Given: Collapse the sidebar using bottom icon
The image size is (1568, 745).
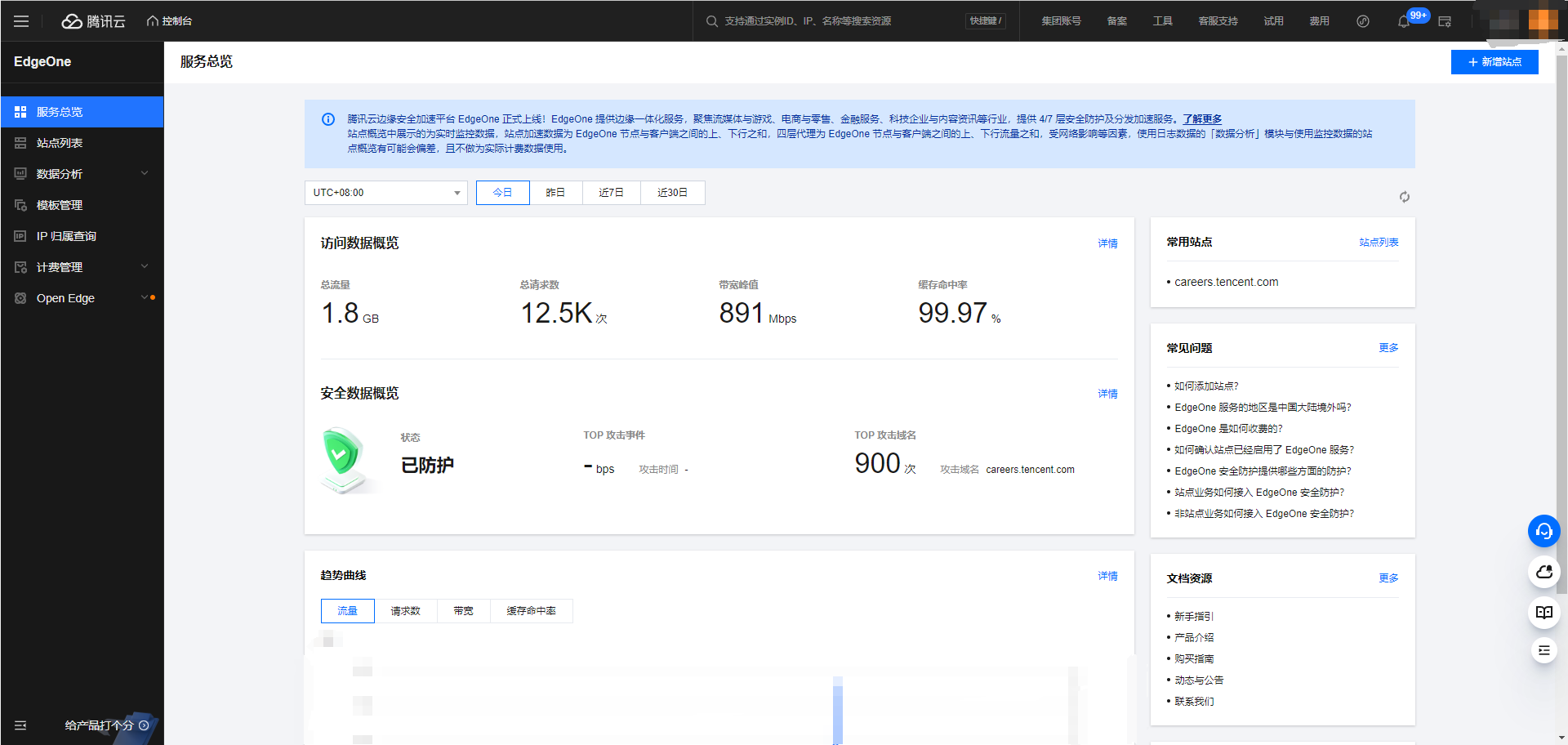Looking at the screenshot, I should tap(20, 725).
